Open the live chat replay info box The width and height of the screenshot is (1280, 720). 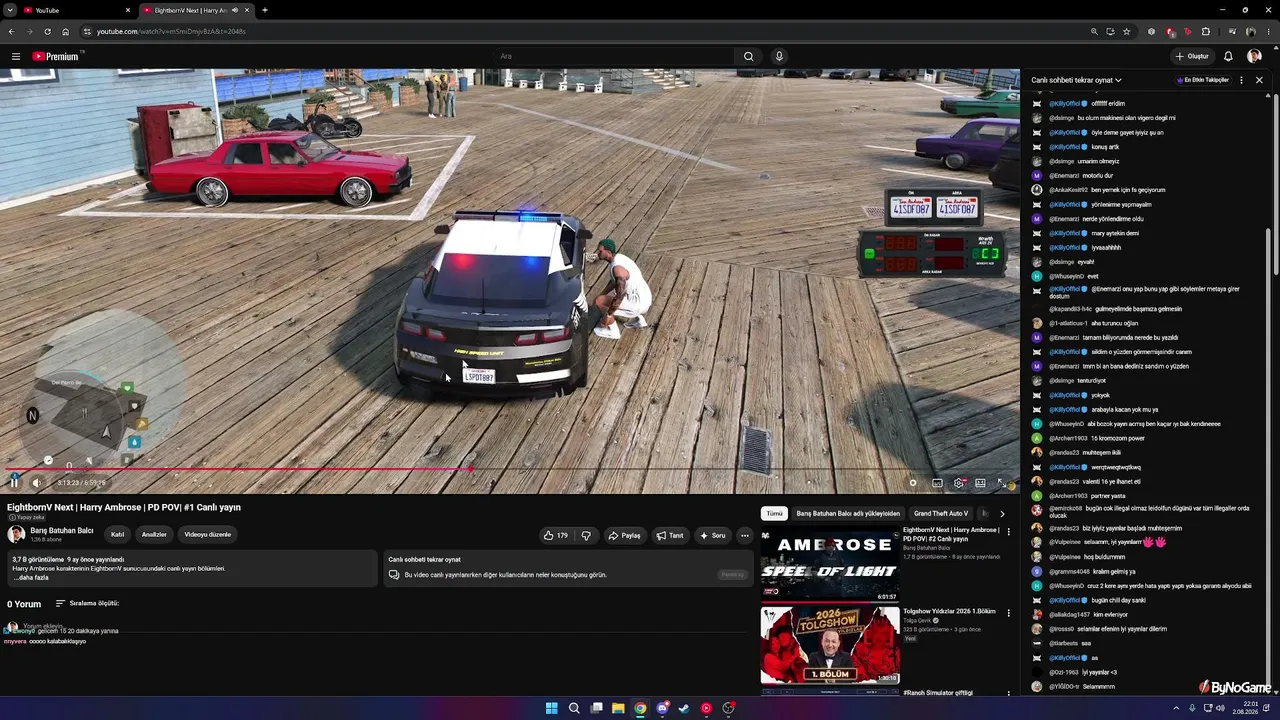pos(568,568)
